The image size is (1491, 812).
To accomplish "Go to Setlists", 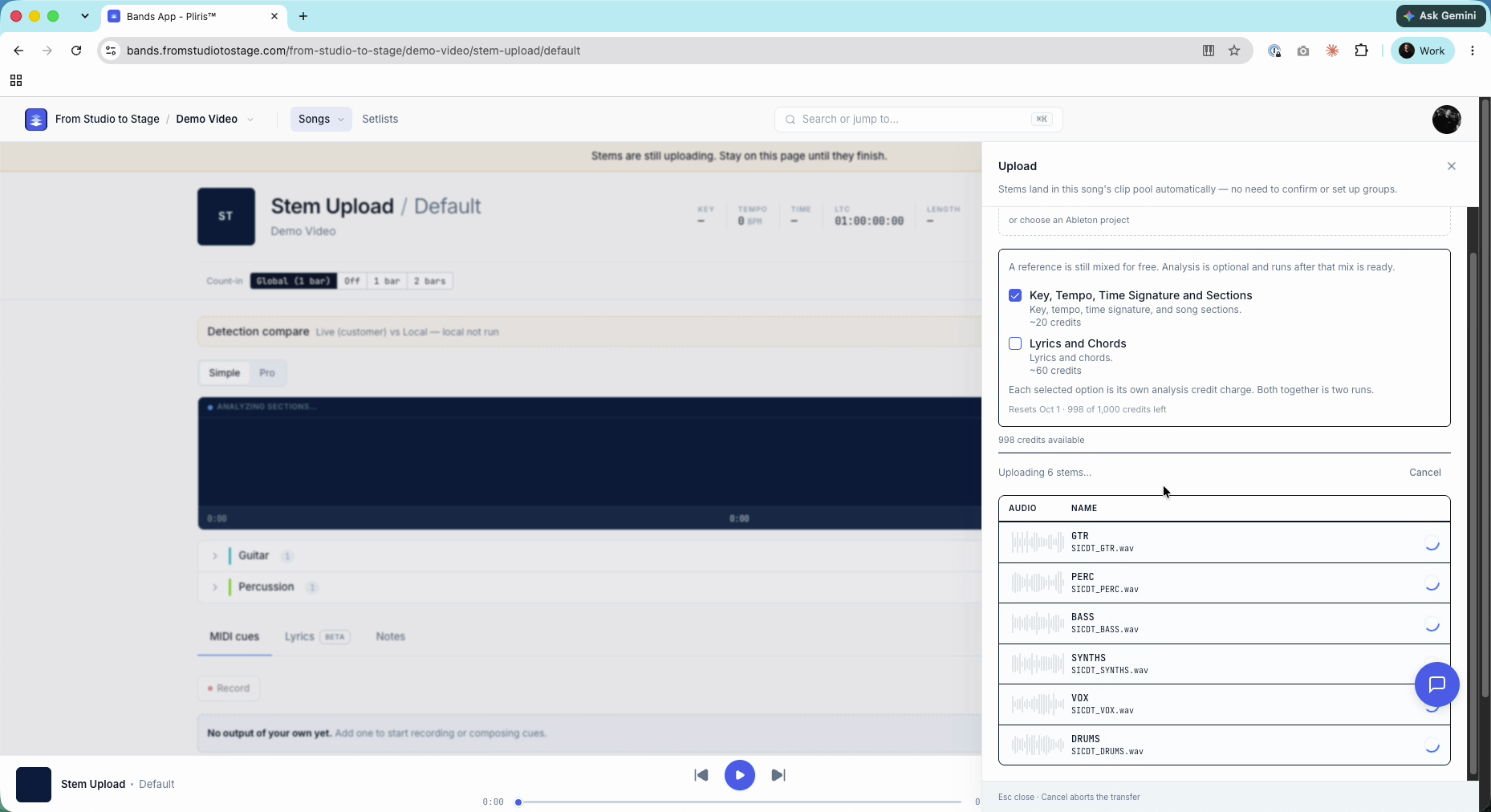I will pos(380,119).
